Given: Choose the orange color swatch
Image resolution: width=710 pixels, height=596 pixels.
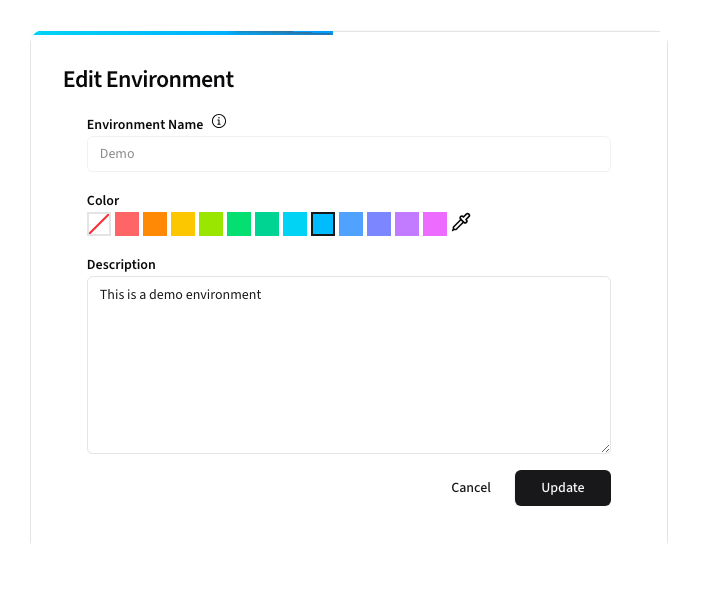Looking at the screenshot, I should [155, 224].
